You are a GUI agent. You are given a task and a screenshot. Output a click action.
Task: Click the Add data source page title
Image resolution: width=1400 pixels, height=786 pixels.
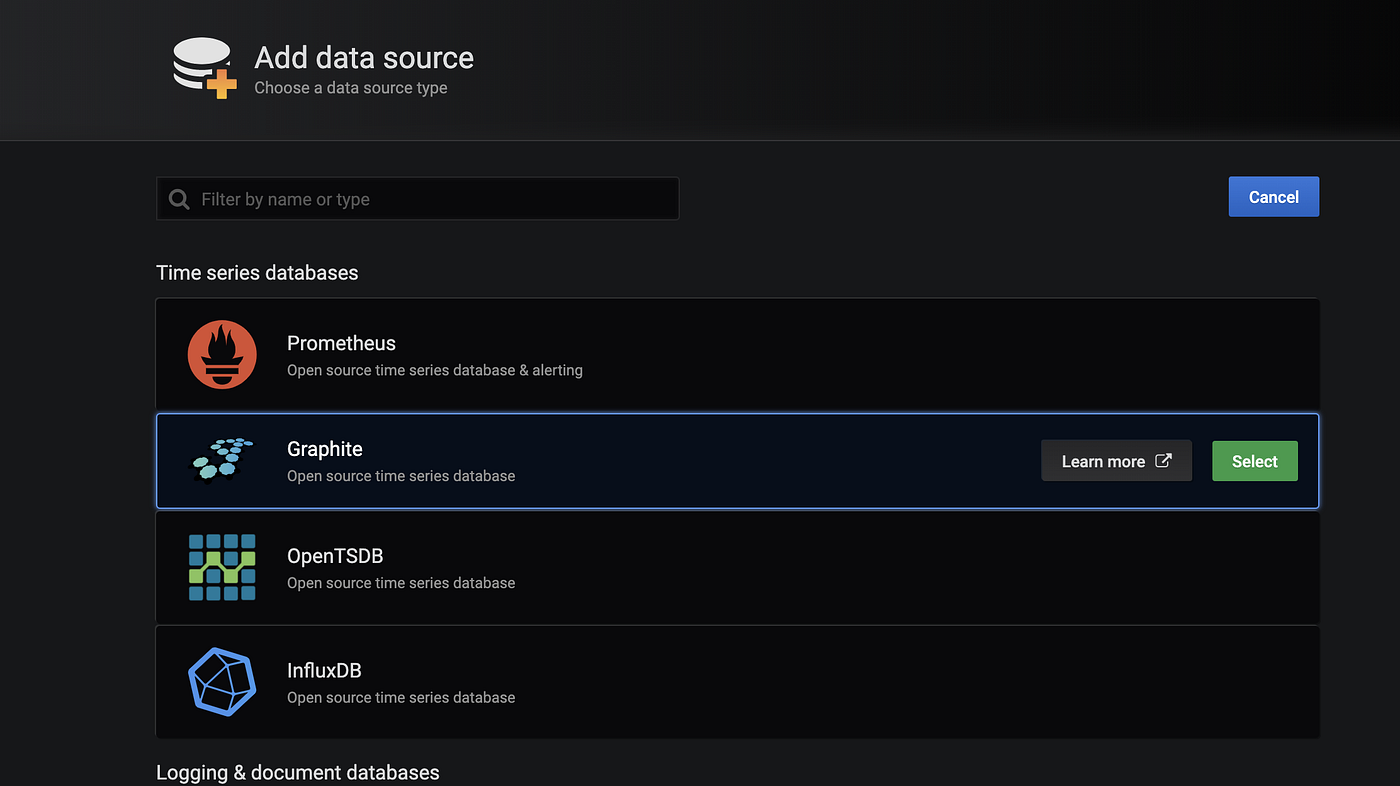pyautogui.click(x=364, y=57)
